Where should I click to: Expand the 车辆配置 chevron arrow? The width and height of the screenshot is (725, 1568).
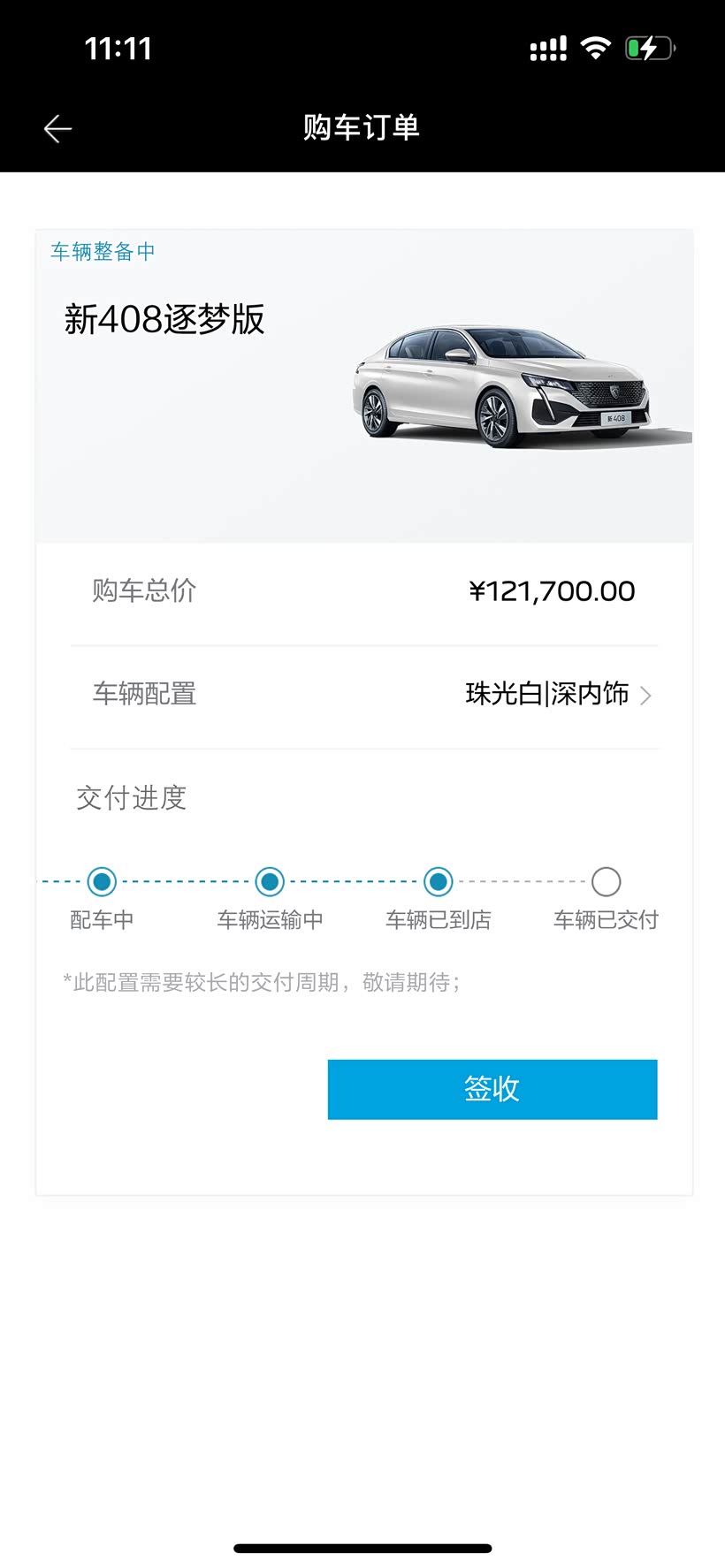[x=645, y=696]
